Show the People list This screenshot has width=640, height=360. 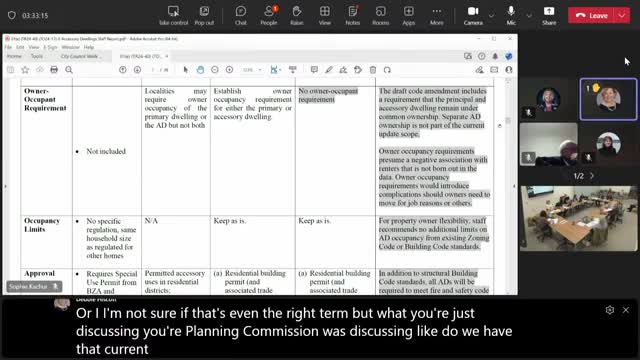(x=269, y=16)
